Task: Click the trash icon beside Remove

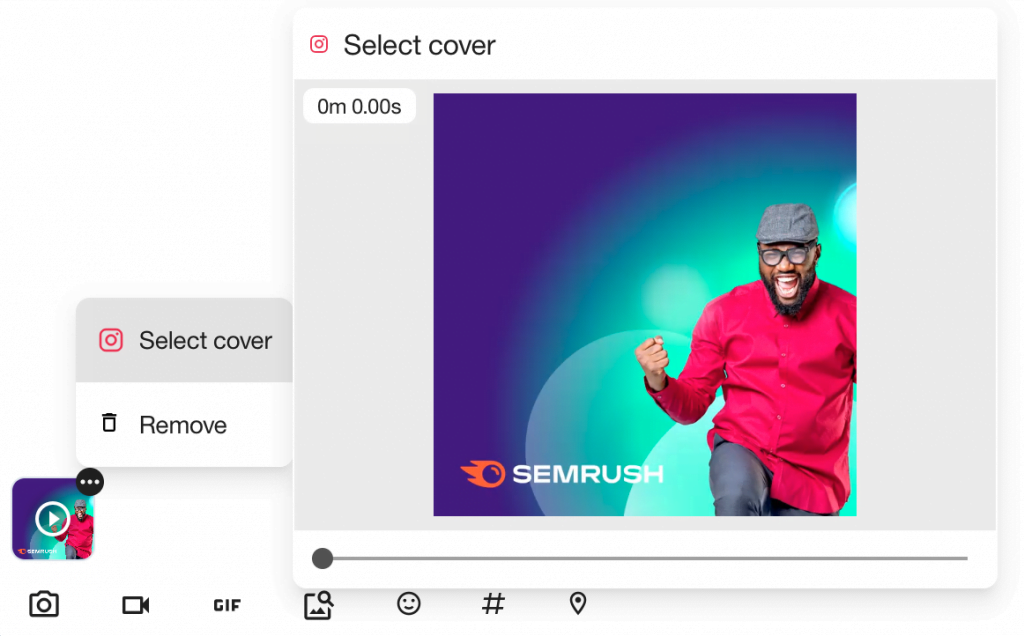Action: [109, 422]
